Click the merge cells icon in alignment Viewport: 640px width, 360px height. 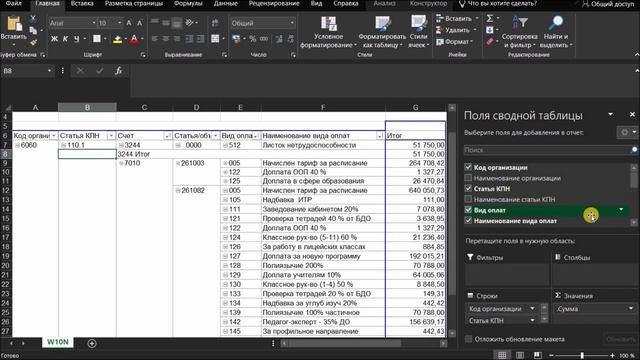[x=215, y=39]
